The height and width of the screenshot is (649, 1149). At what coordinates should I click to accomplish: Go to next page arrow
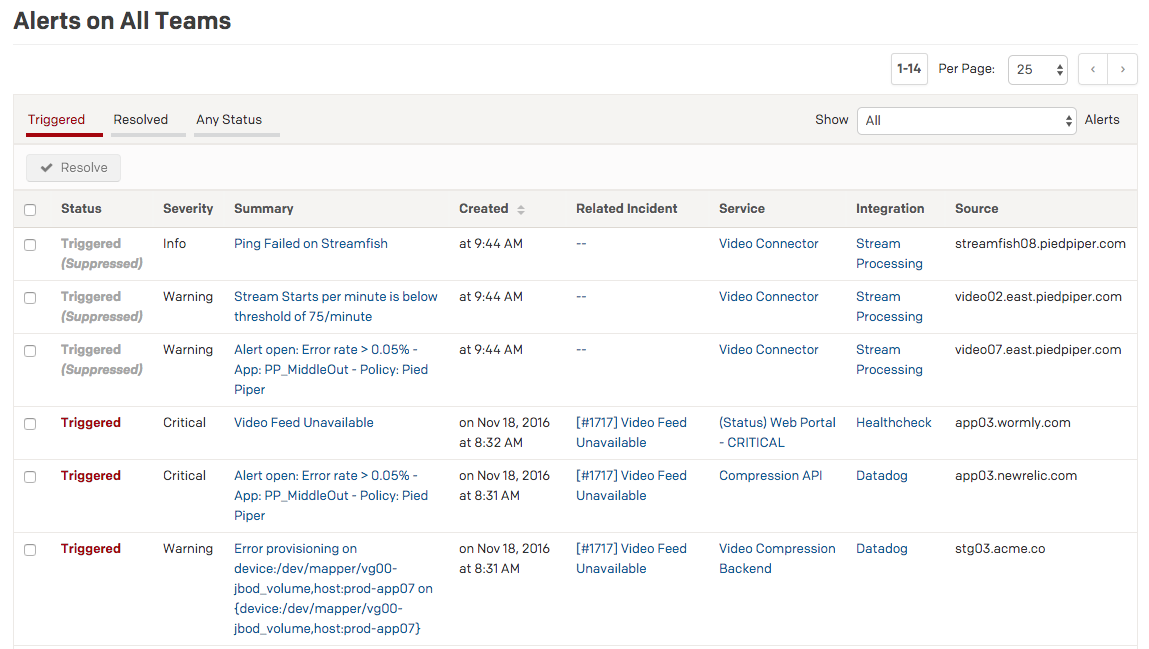pyautogui.click(x=1123, y=69)
